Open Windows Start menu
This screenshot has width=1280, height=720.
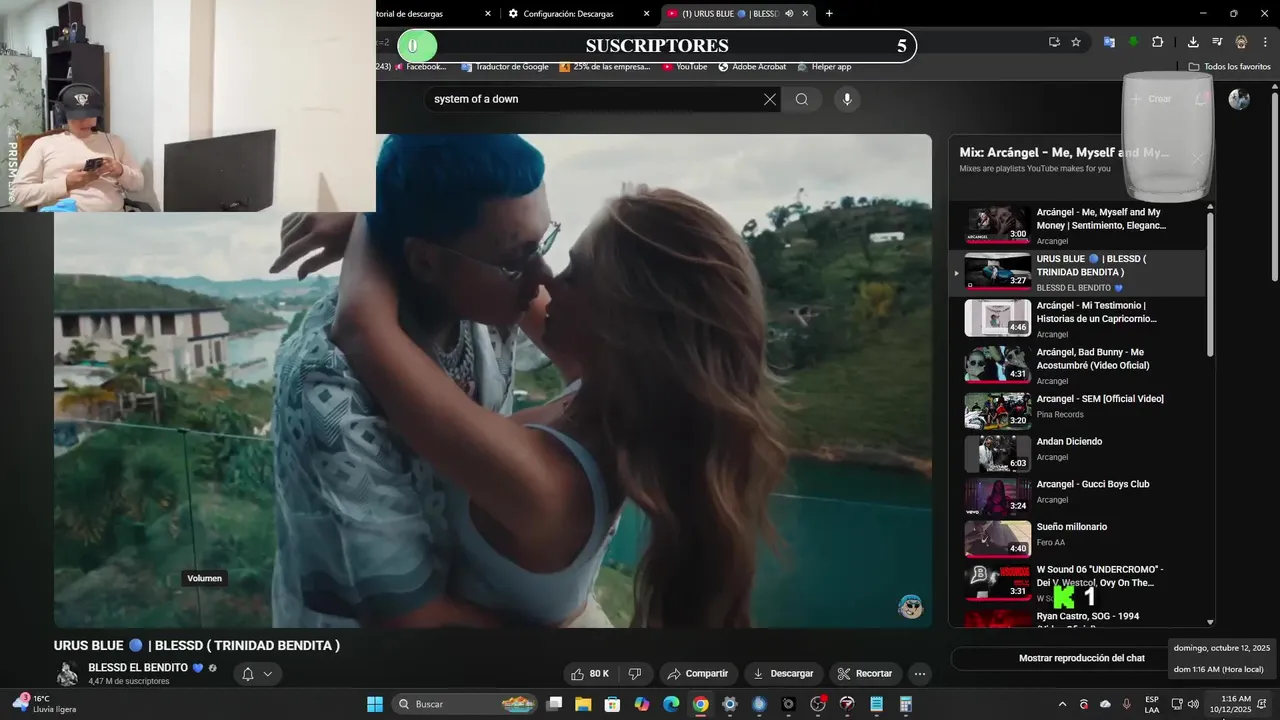pyautogui.click(x=375, y=704)
